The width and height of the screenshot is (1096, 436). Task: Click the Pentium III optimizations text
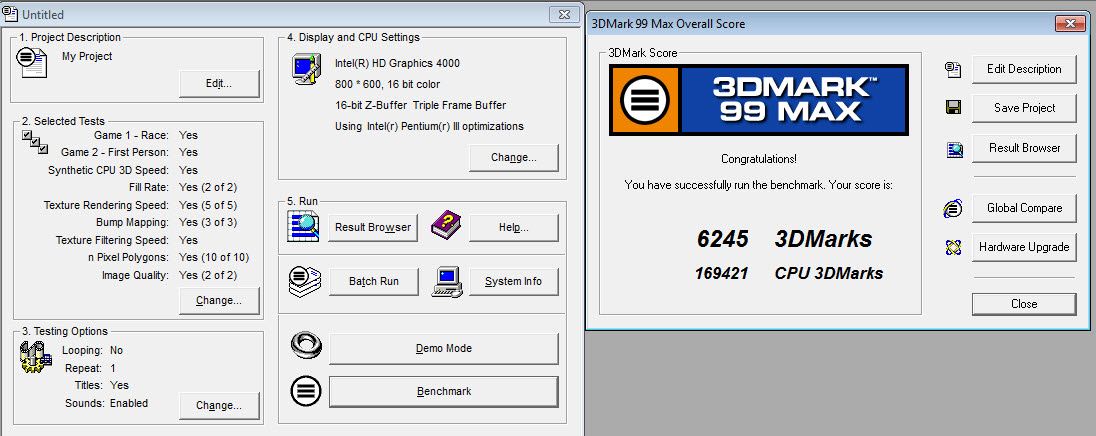[x=429, y=126]
